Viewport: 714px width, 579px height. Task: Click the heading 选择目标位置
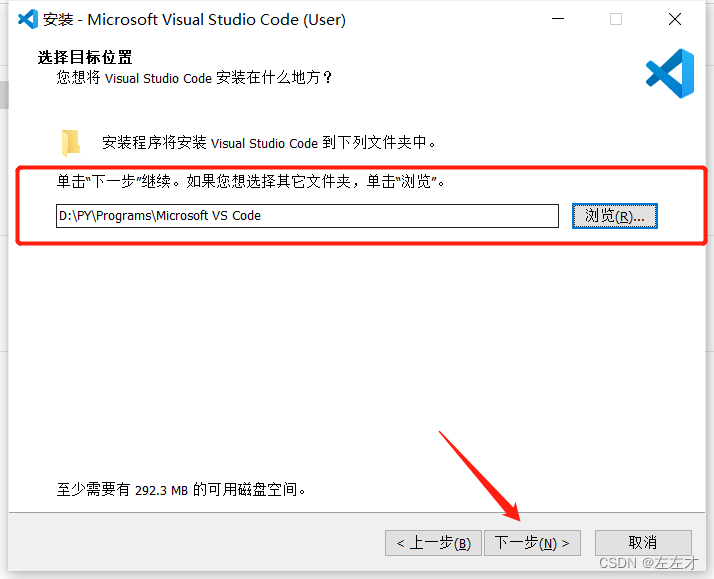(85, 57)
